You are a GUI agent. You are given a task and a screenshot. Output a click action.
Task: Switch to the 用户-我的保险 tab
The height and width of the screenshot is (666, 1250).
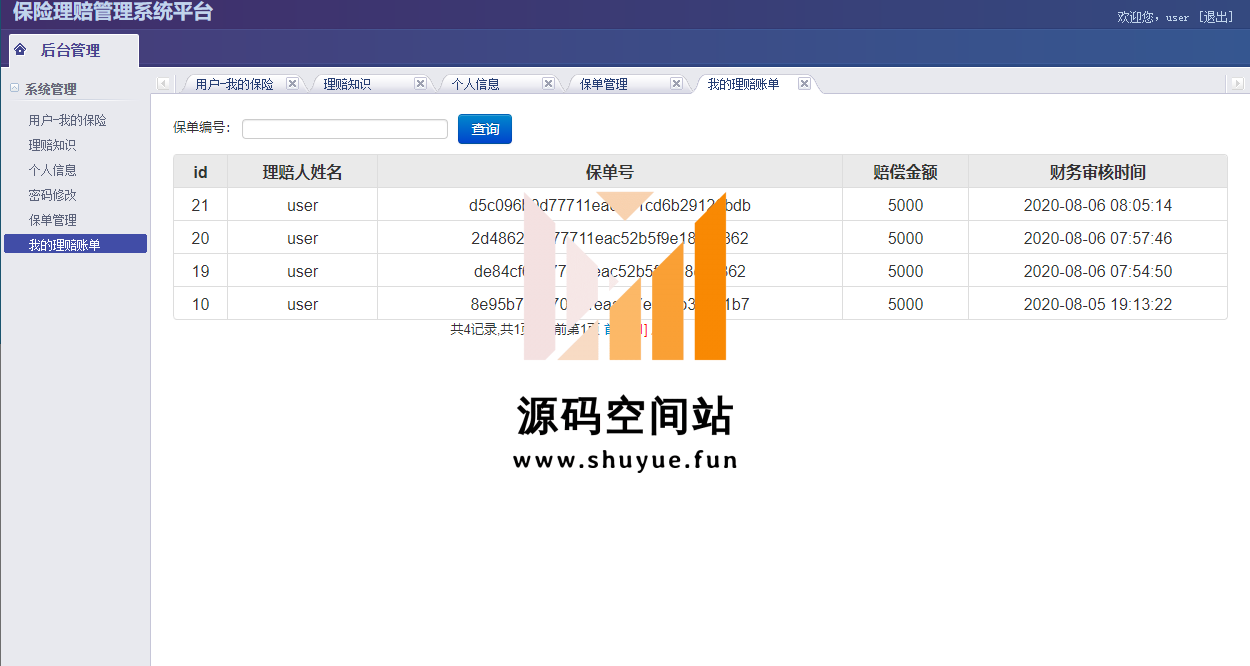point(234,84)
